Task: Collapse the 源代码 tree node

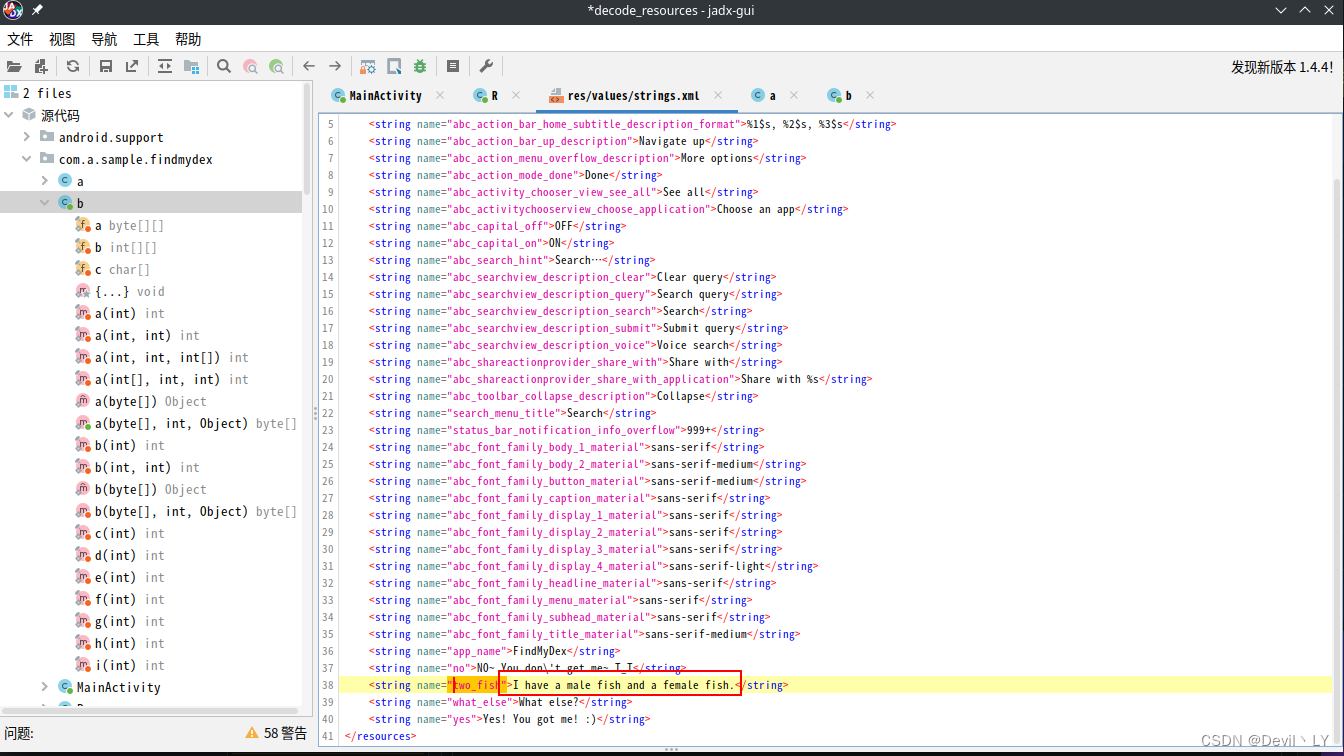Action: (x=10, y=115)
